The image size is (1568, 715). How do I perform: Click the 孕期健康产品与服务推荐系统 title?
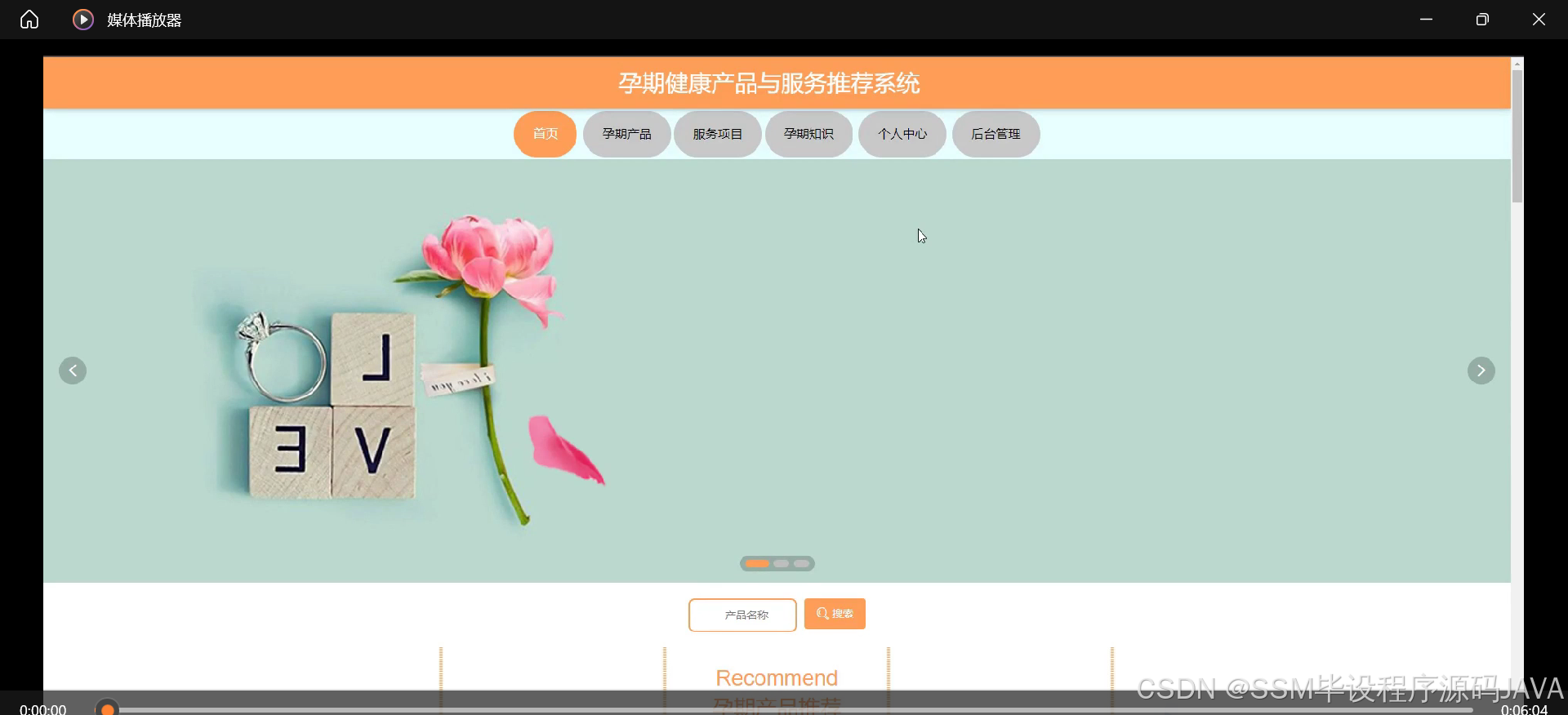click(768, 83)
